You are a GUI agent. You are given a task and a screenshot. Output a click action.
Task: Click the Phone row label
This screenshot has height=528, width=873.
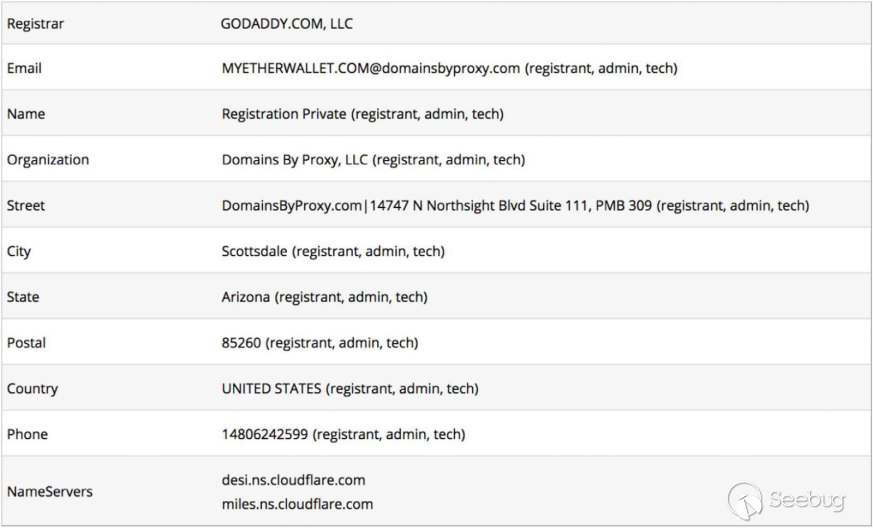click(x=27, y=435)
